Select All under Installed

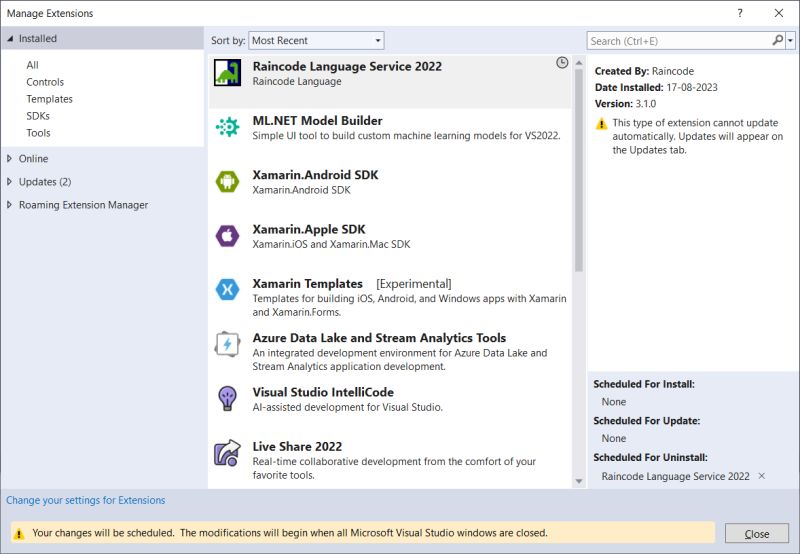(32, 65)
